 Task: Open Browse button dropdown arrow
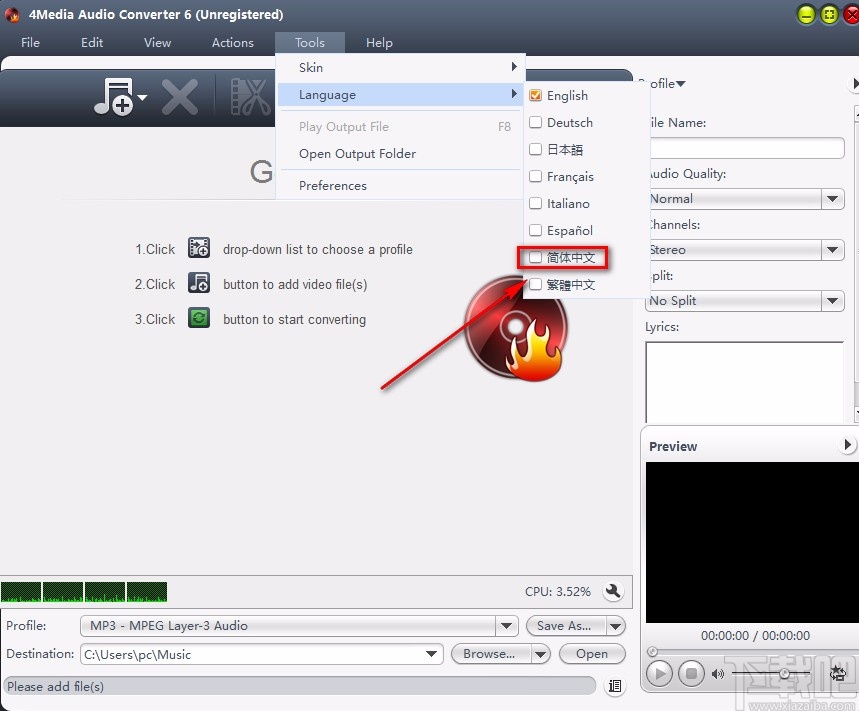tap(540, 654)
